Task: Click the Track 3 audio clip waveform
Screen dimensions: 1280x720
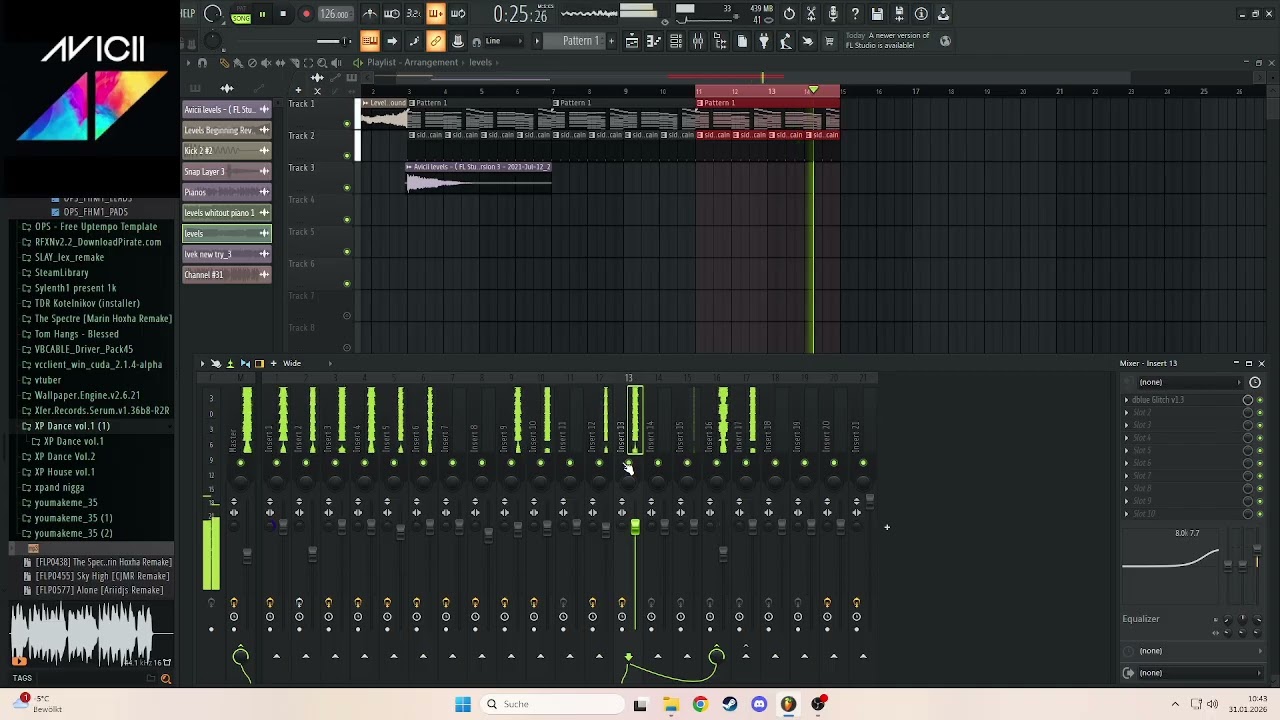Action: 478,183
